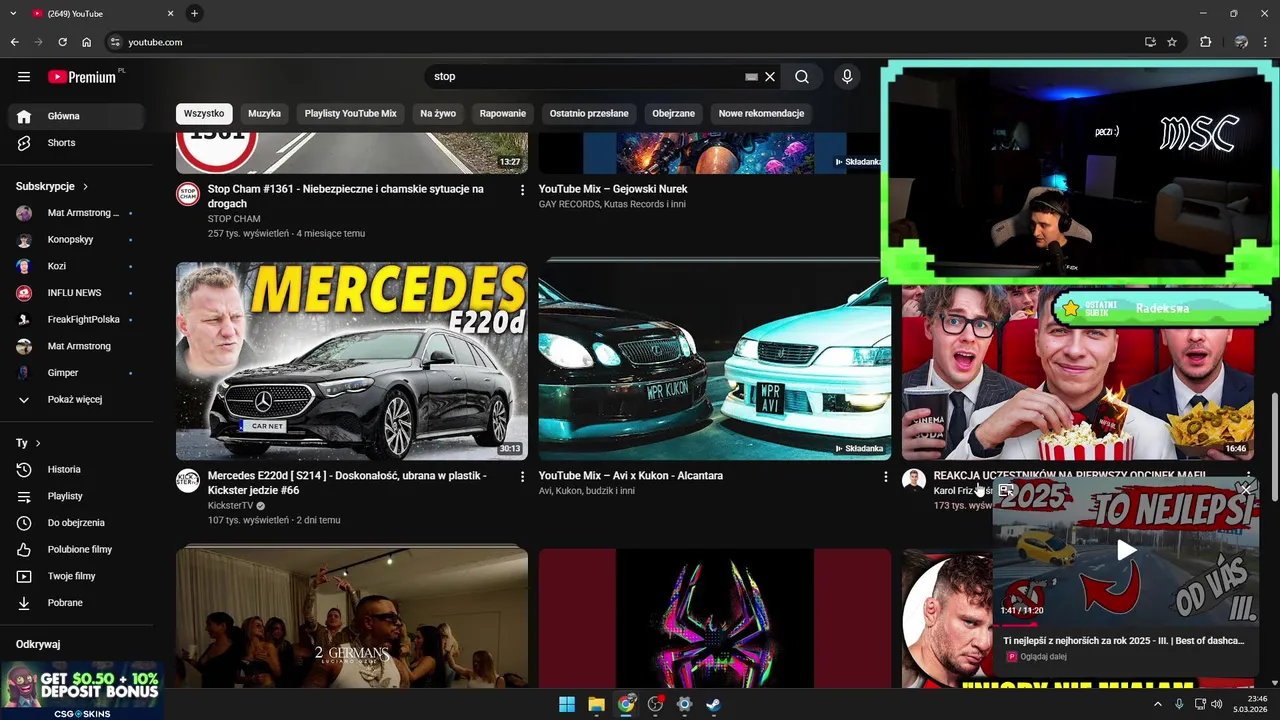Image resolution: width=1280 pixels, height=720 pixels.
Task: Close the miniplayer
Action: pos(1244,489)
